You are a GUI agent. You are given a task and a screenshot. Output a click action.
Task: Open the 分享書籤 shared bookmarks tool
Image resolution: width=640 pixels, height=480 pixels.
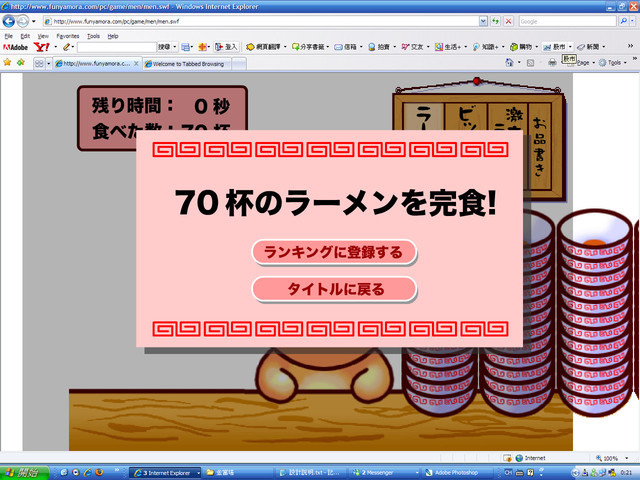(x=309, y=47)
